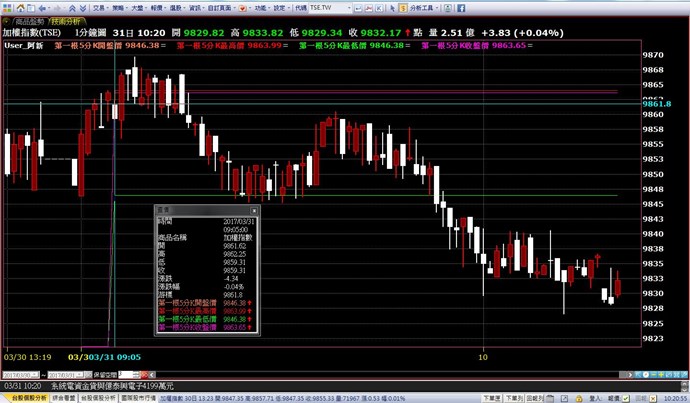This screenshot has height=403, width=690.
Task: Open the 交易 menu
Action: coord(98,6)
